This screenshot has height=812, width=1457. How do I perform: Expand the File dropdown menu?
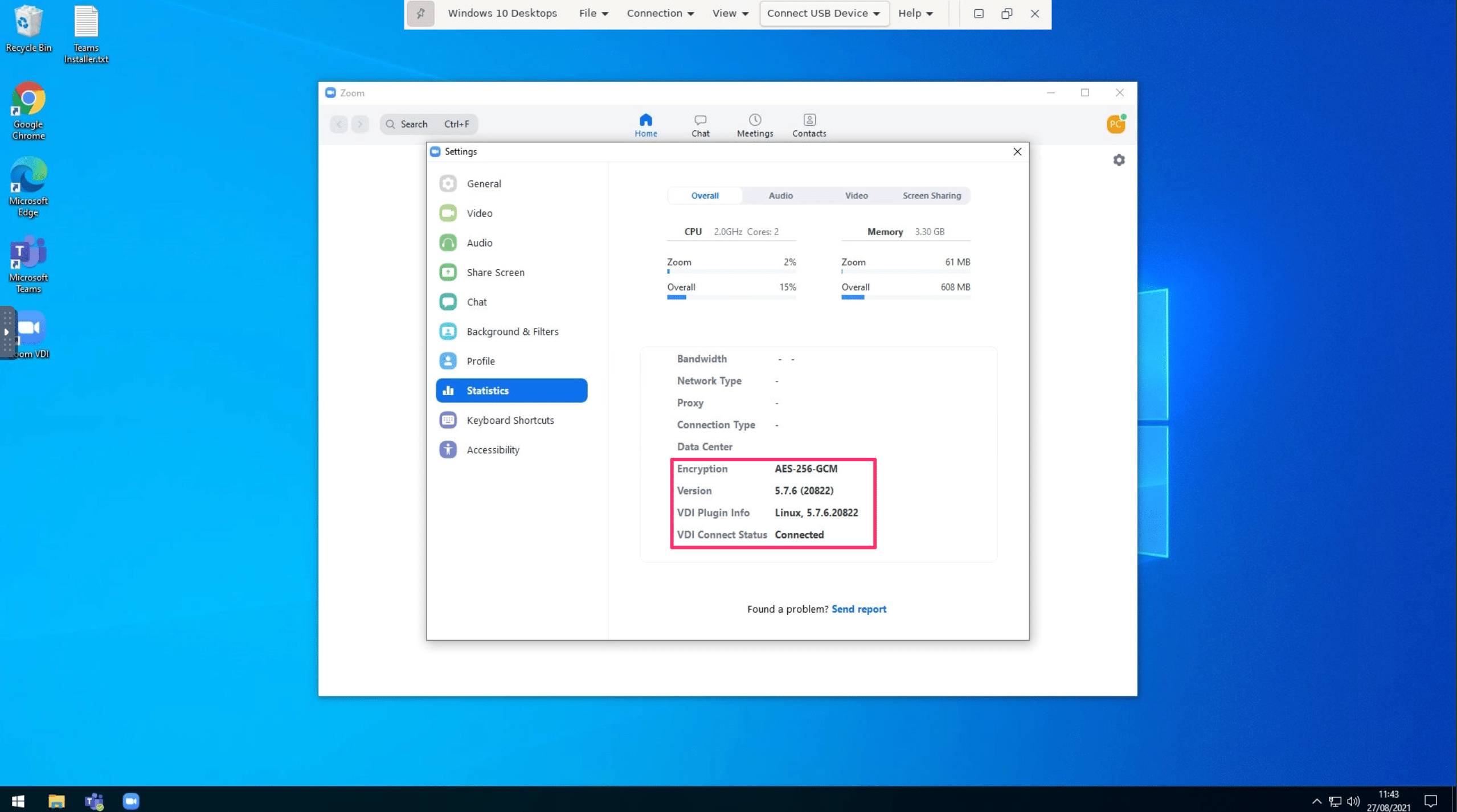point(594,13)
